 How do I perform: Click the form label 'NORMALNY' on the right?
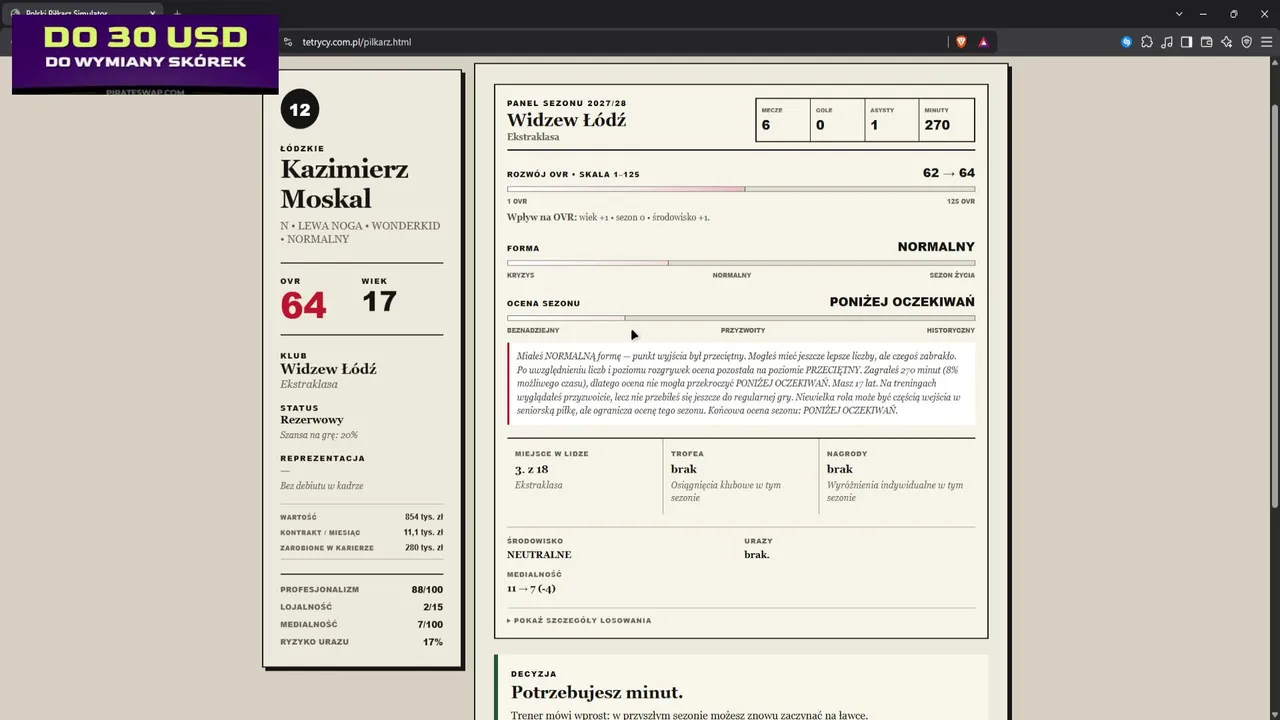tap(936, 247)
